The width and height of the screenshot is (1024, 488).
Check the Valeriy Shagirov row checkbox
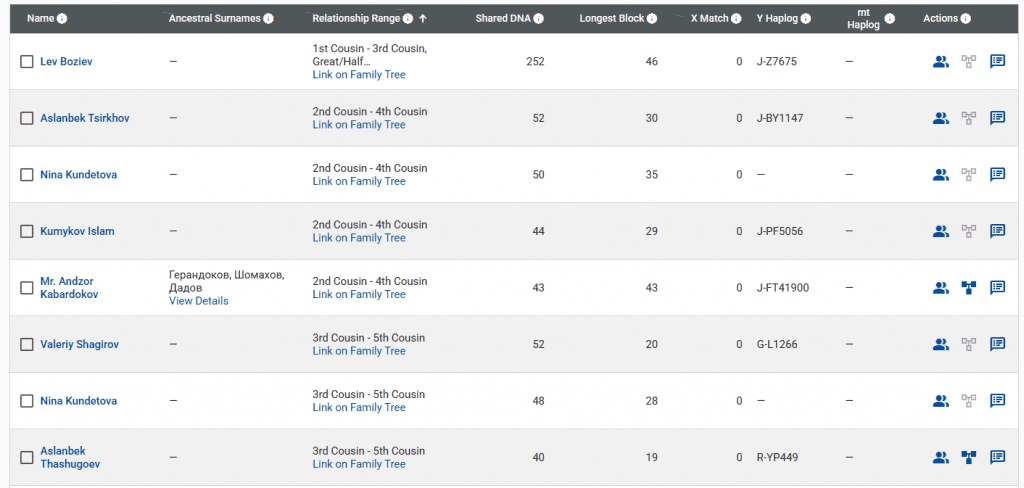pyautogui.click(x=27, y=344)
